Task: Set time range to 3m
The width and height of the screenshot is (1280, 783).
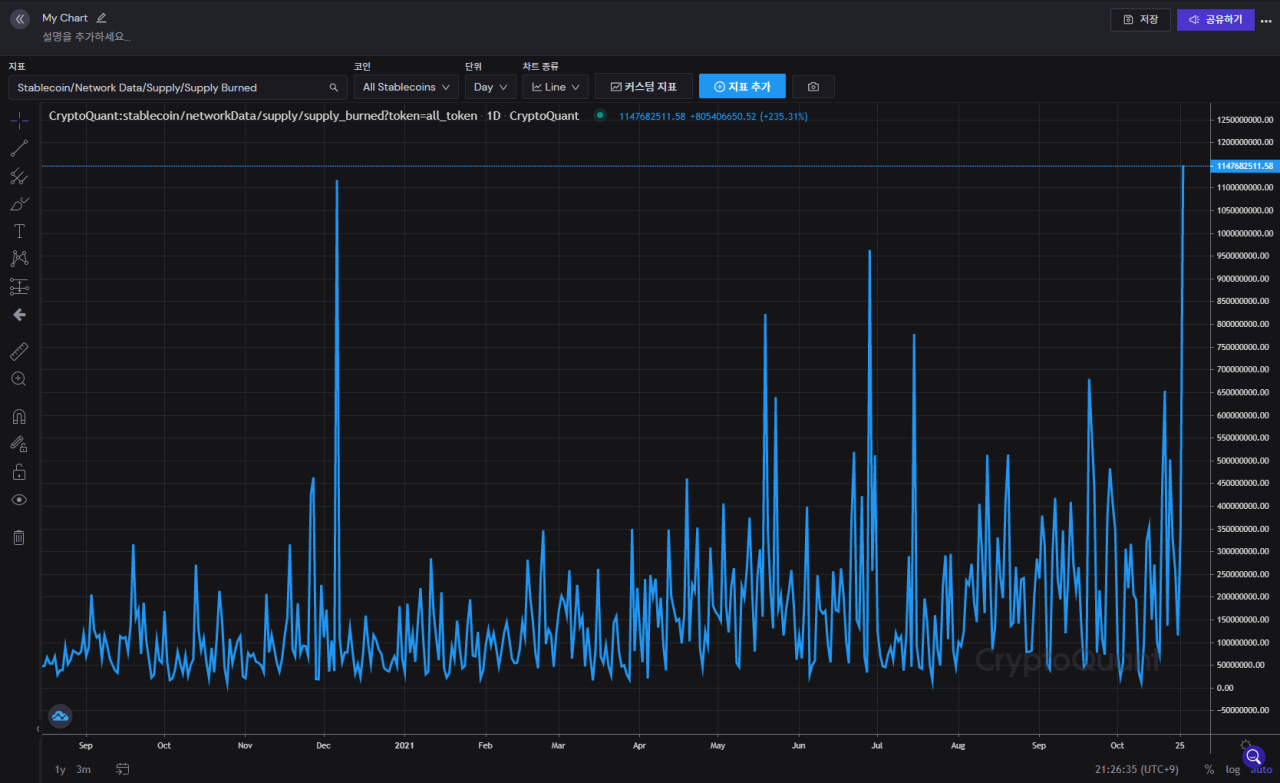Action: (x=83, y=769)
